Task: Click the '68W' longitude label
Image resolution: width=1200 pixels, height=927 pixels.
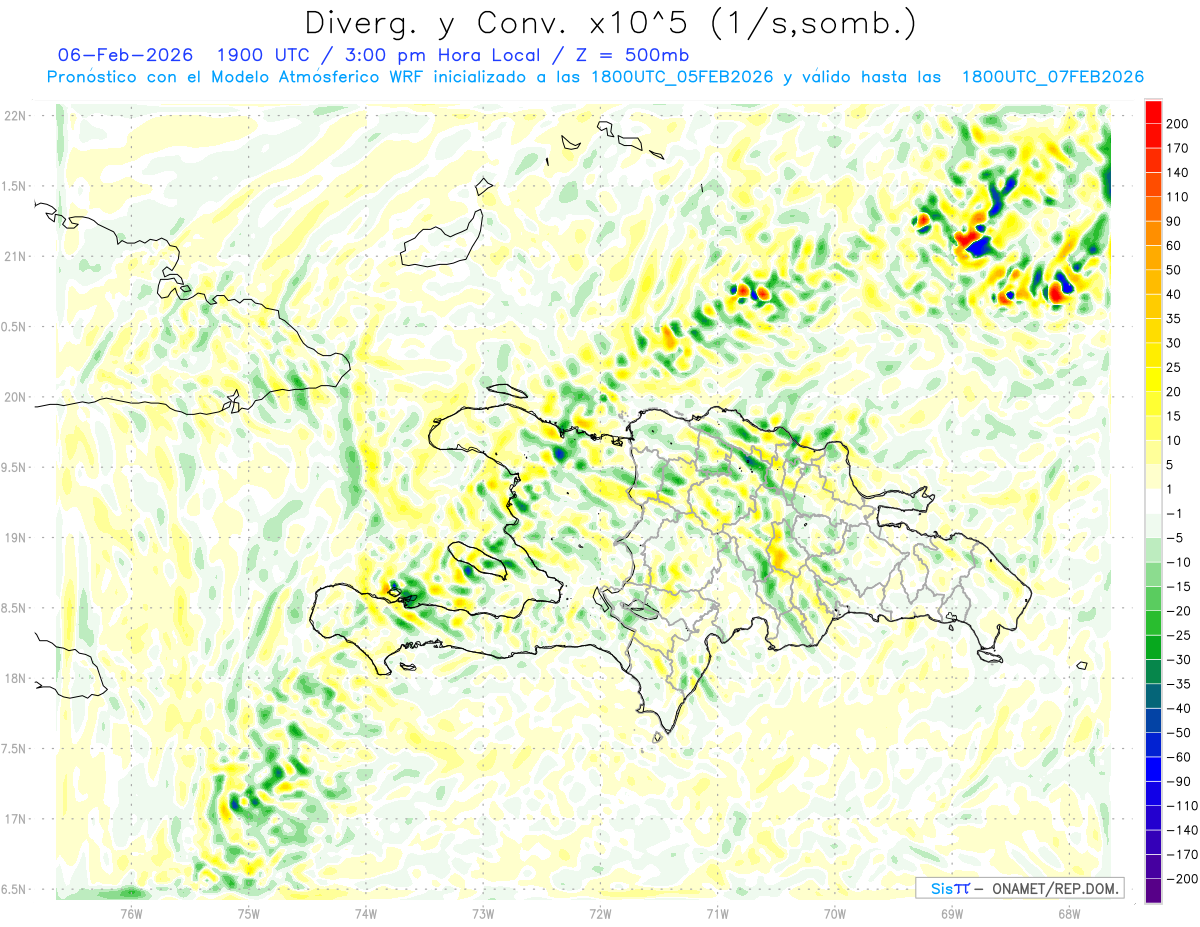Action: tap(1069, 913)
